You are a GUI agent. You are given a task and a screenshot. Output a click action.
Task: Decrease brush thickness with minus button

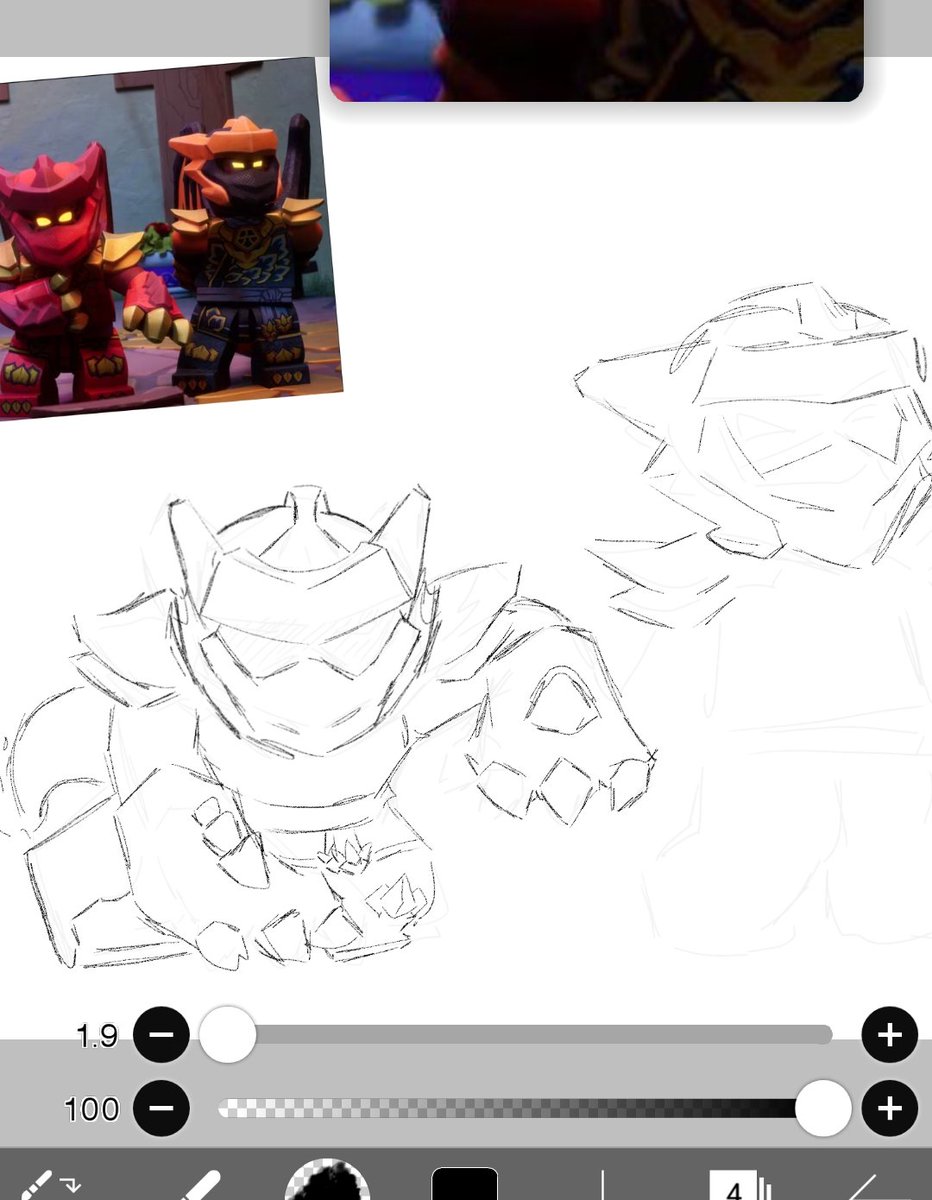pyautogui.click(x=161, y=1035)
